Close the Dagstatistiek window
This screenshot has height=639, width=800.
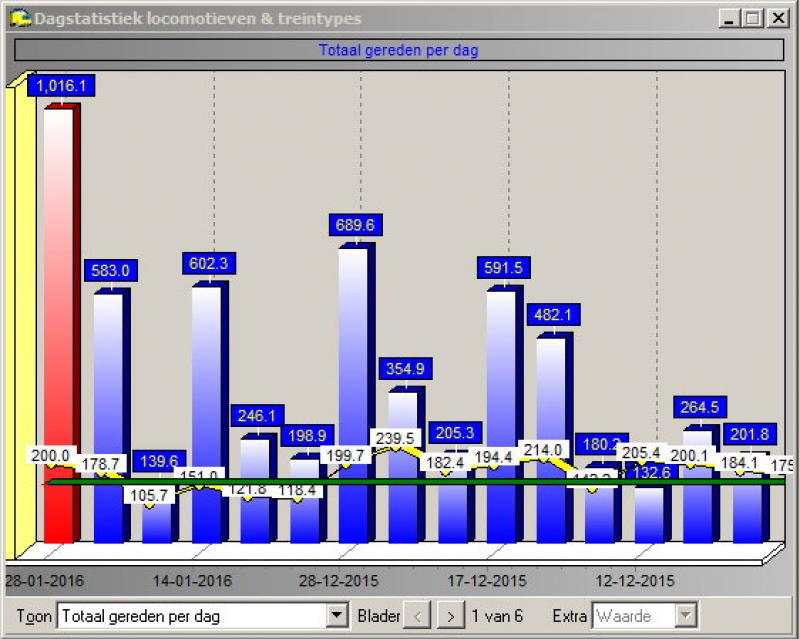(x=773, y=19)
